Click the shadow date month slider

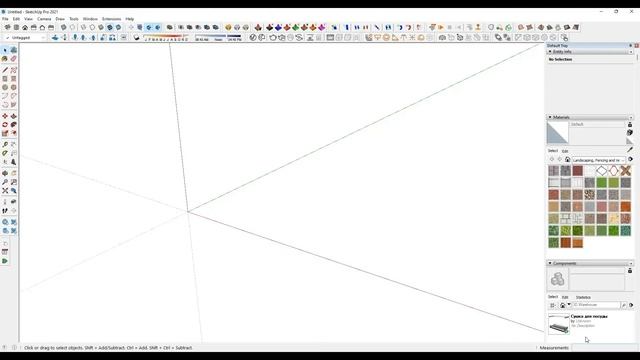(x=167, y=38)
